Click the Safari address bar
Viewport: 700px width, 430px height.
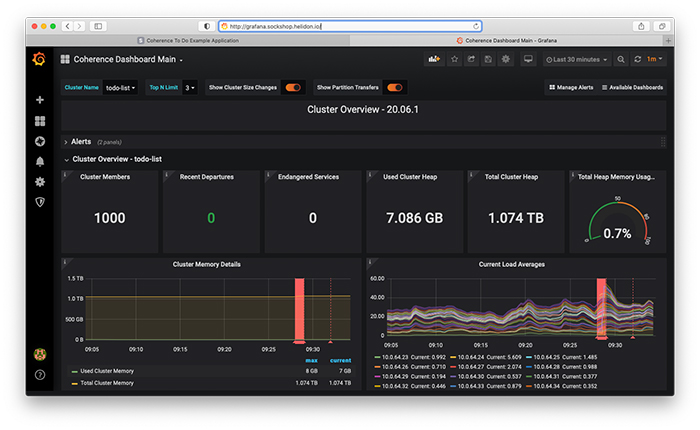pos(350,26)
